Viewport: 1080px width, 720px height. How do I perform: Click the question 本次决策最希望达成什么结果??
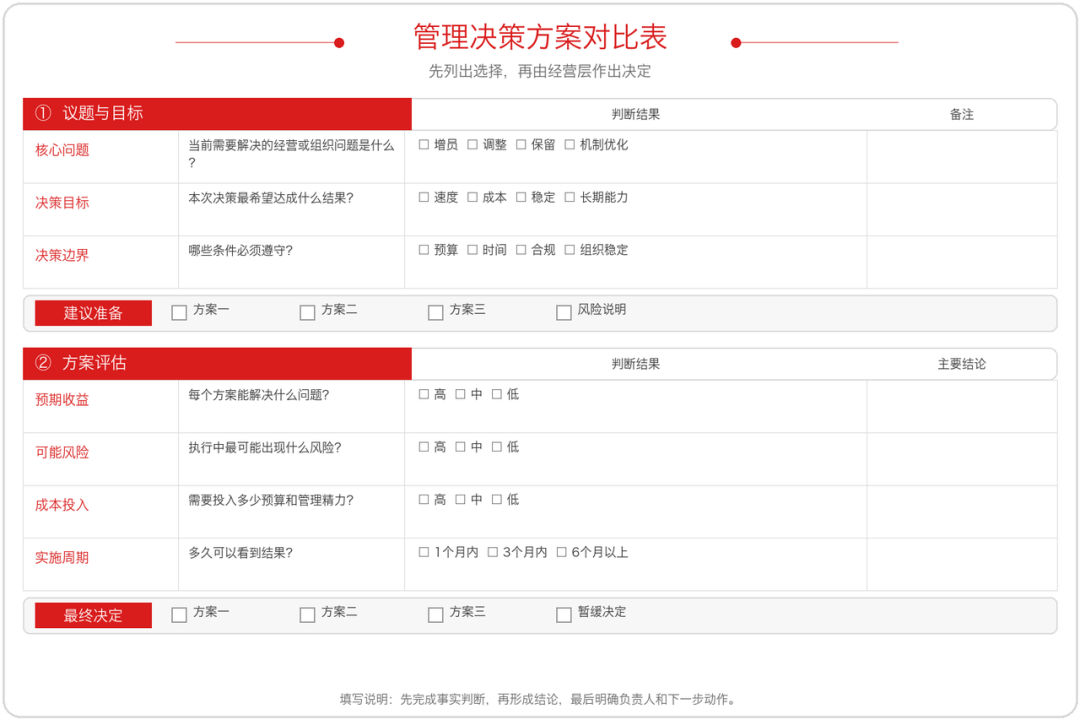point(271,198)
